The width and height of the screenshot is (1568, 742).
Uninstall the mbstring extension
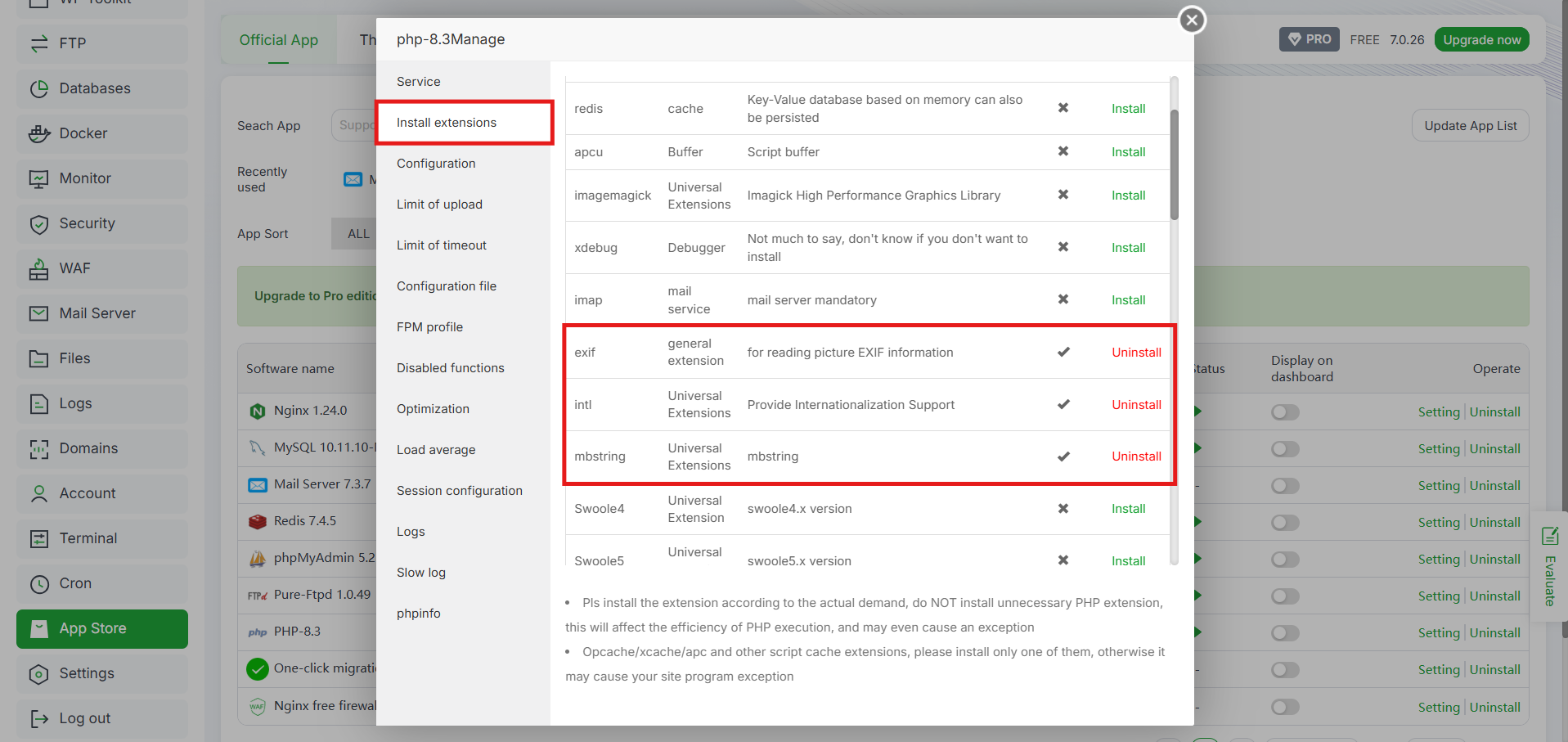(x=1136, y=456)
